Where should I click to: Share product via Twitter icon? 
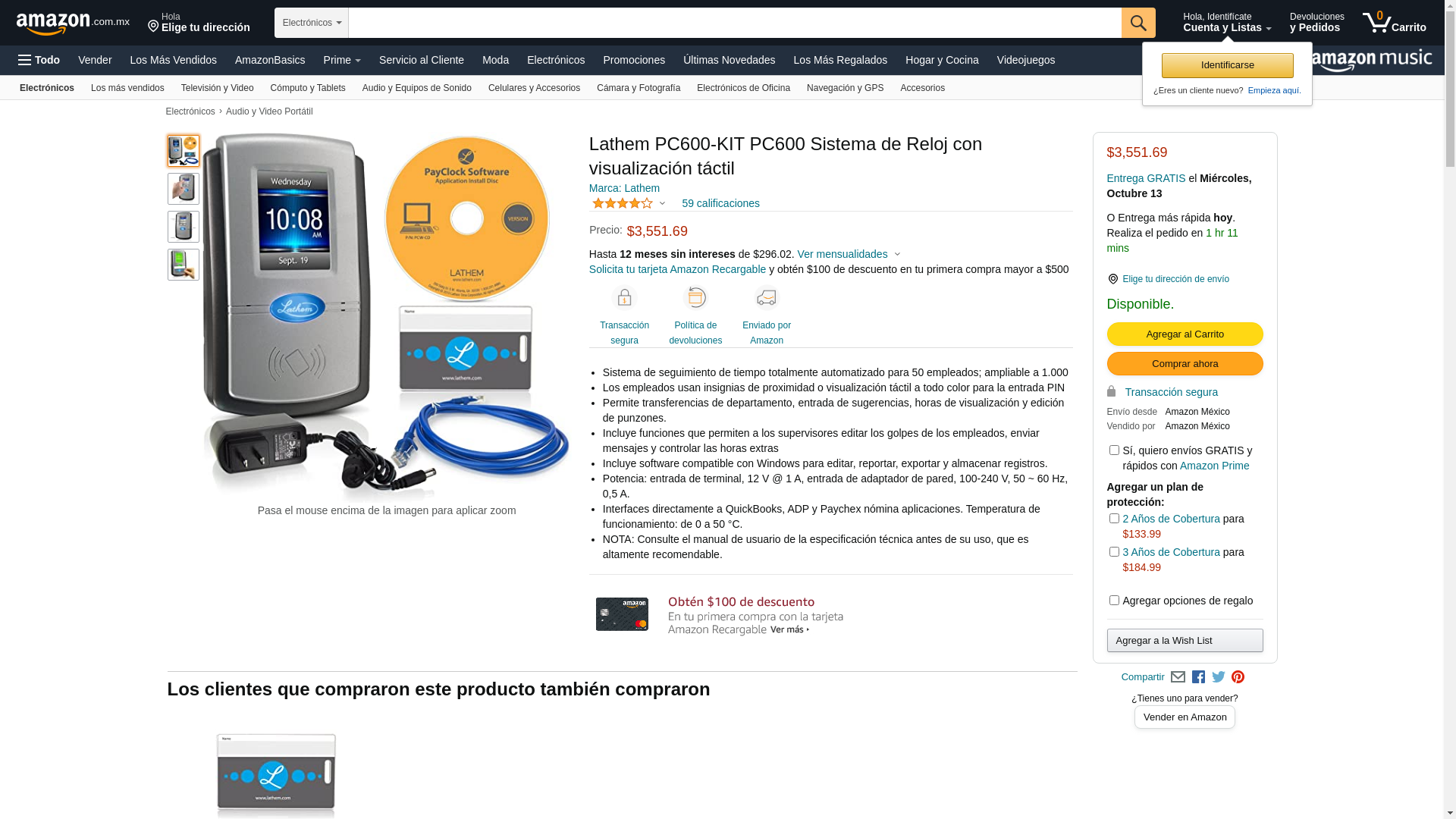pyautogui.click(x=1218, y=677)
